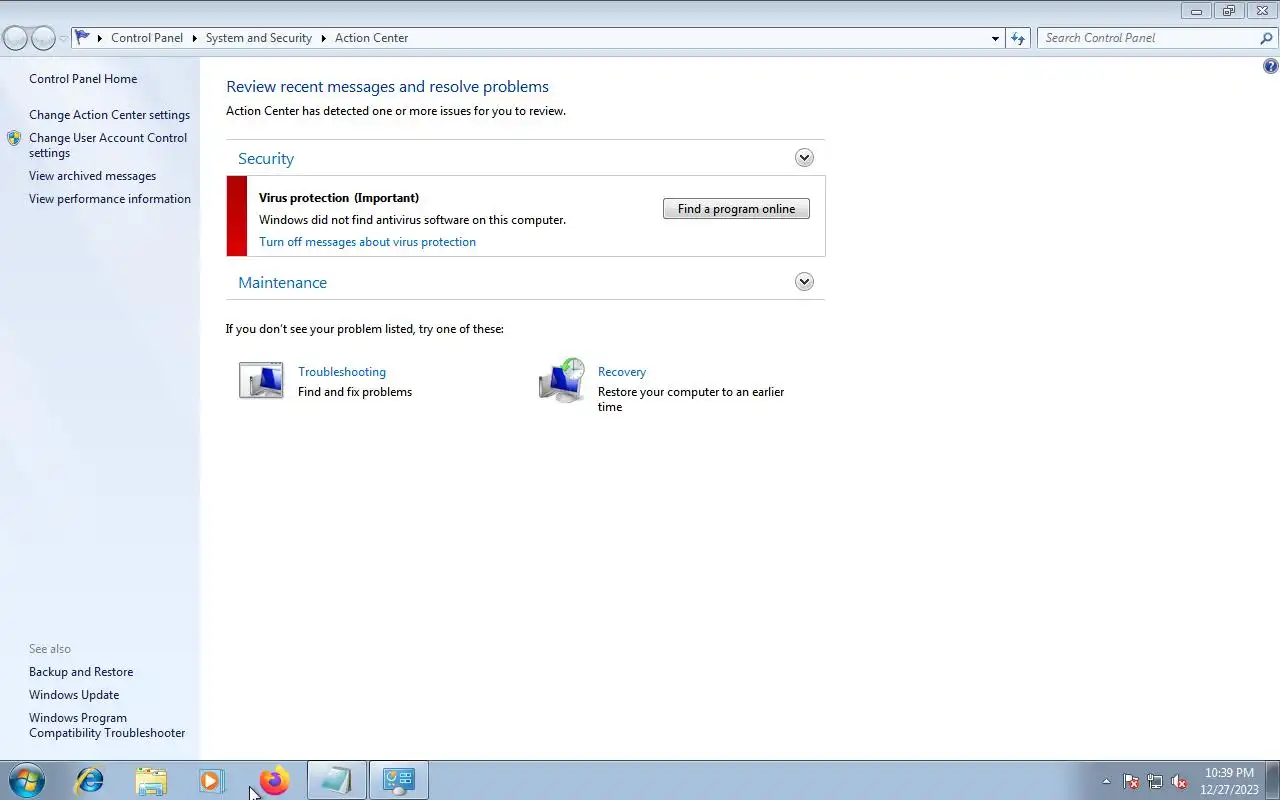Open Control Panel Home link
1280x800 pixels.
coord(83,79)
